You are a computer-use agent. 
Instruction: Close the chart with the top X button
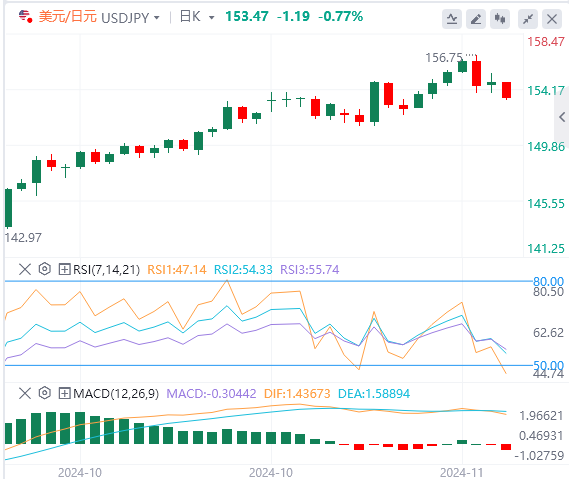[552, 19]
